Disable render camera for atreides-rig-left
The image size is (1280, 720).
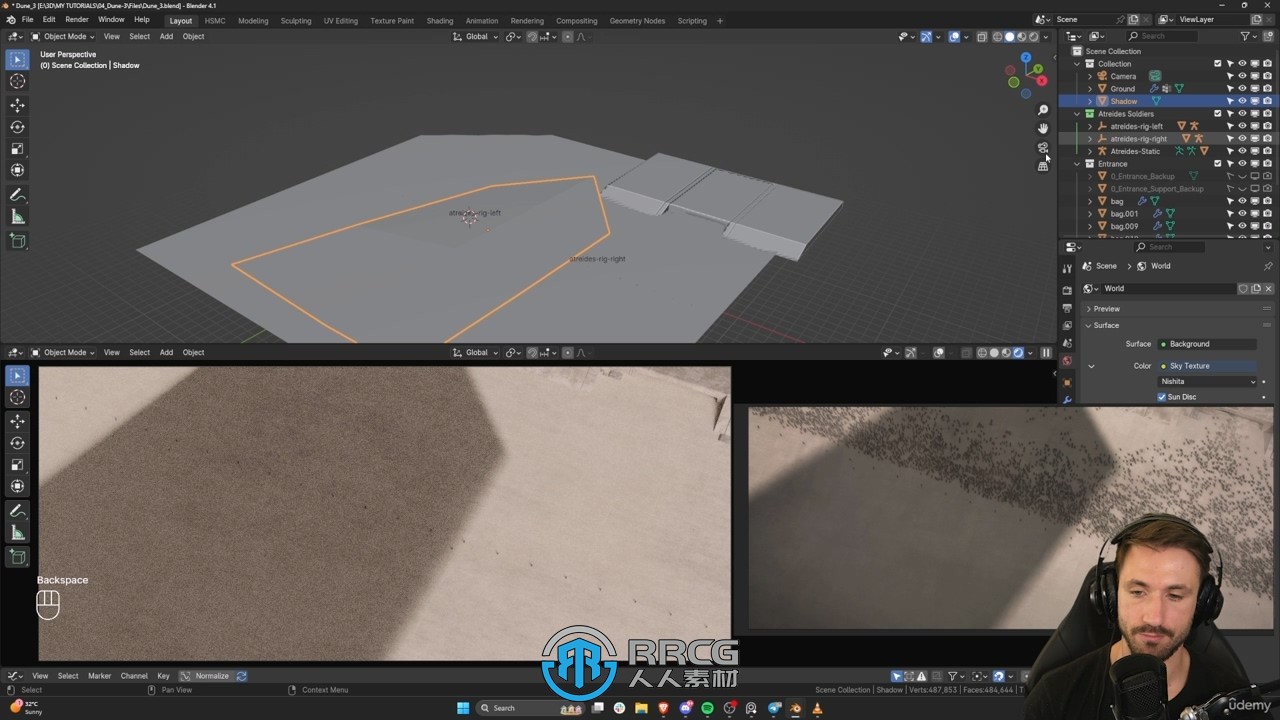pos(1267,126)
